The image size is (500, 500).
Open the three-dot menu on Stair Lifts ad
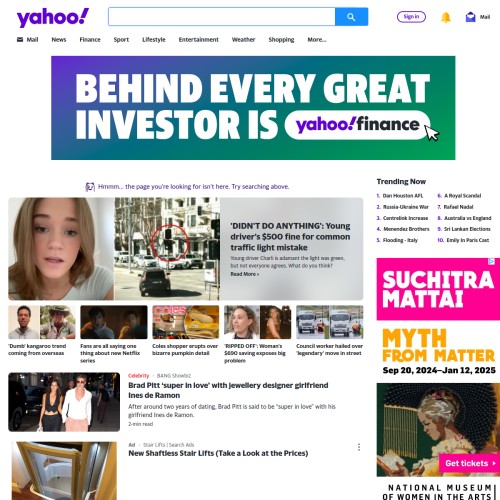359,447
